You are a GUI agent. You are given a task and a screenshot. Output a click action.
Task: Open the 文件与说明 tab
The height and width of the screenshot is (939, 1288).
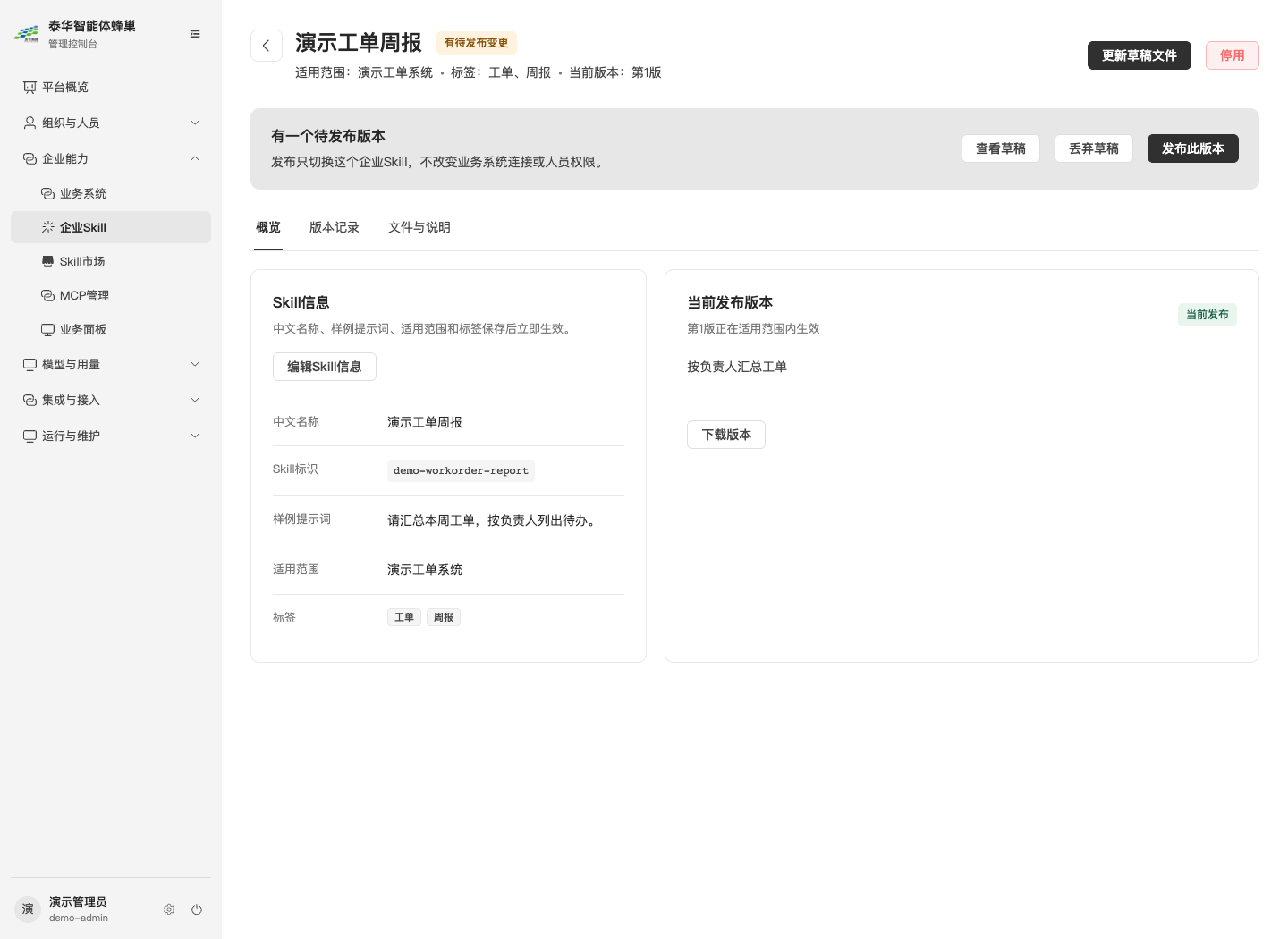[419, 227]
